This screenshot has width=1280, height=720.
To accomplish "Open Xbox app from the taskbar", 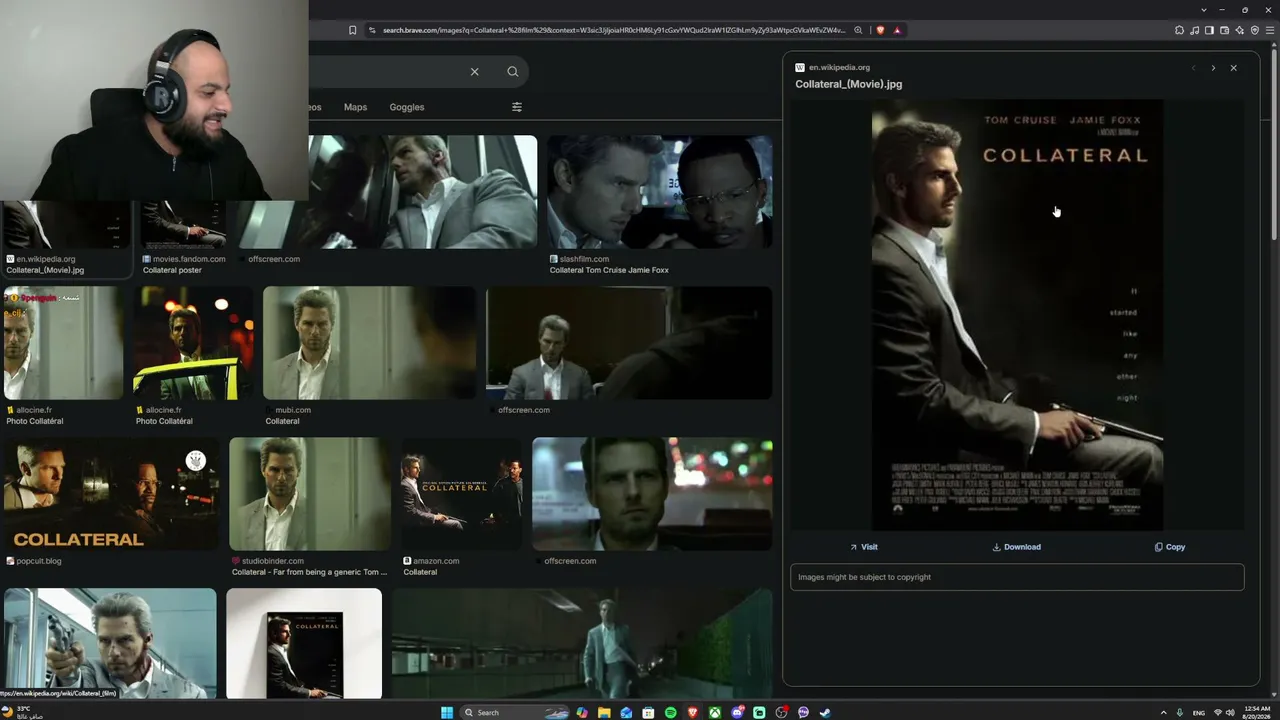I will [715, 712].
